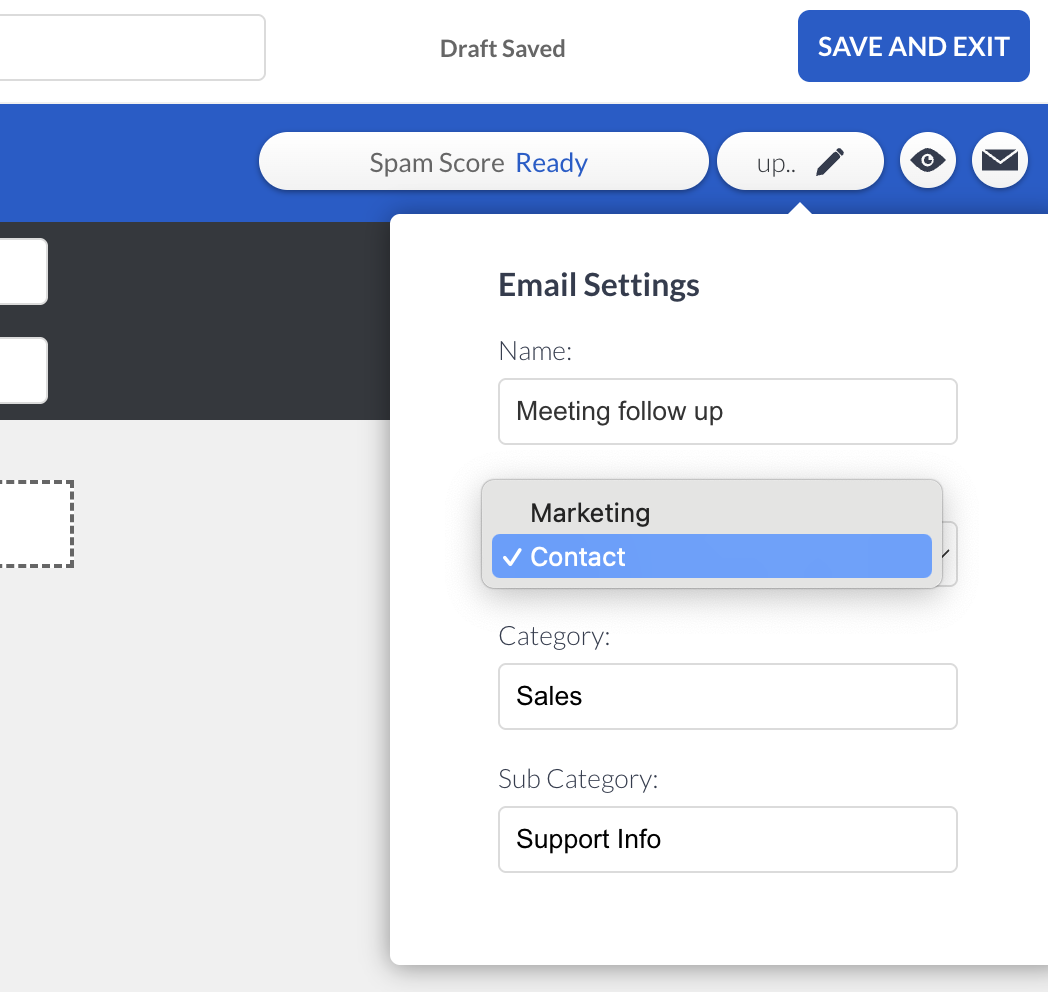Viewport: 1048px width, 992px height.
Task: Open the Spam Score indicator
Action: 483,162
